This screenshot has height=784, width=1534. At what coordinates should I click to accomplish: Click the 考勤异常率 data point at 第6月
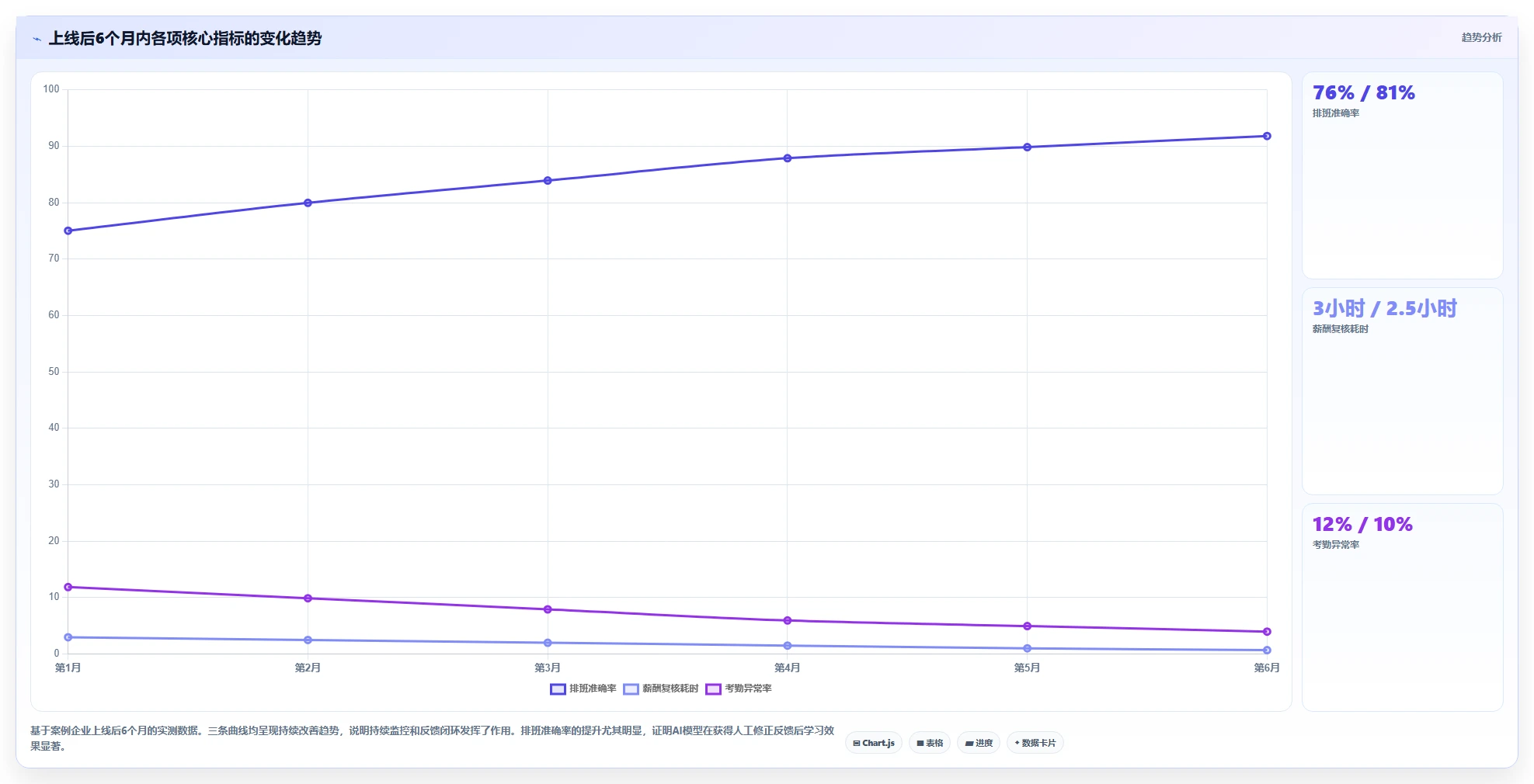point(1267,631)
